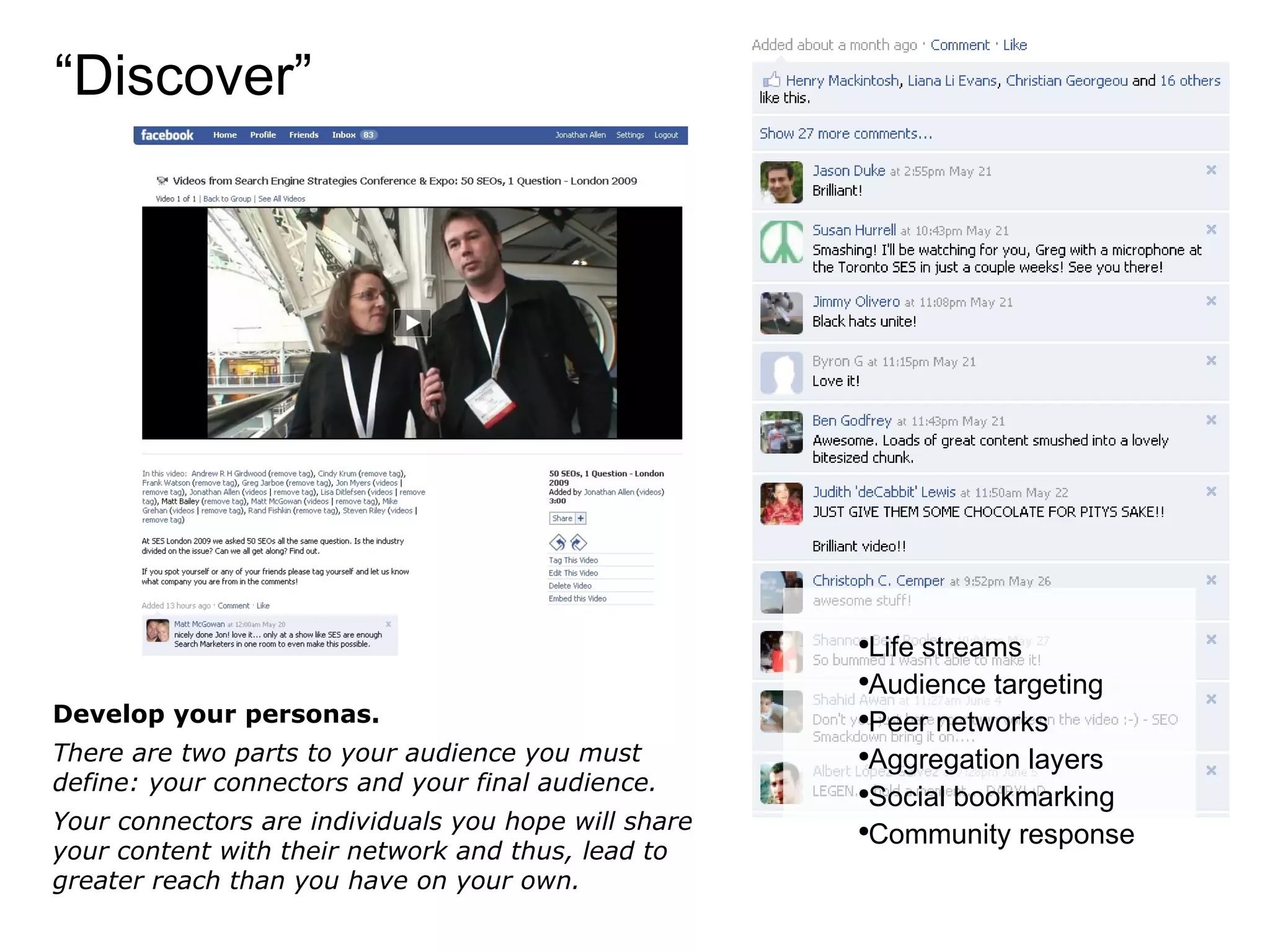This screenshot has width=1270, height=952.
Task: Delete Susan Hurrell's comment with X icon
Action: [1211, 229]
